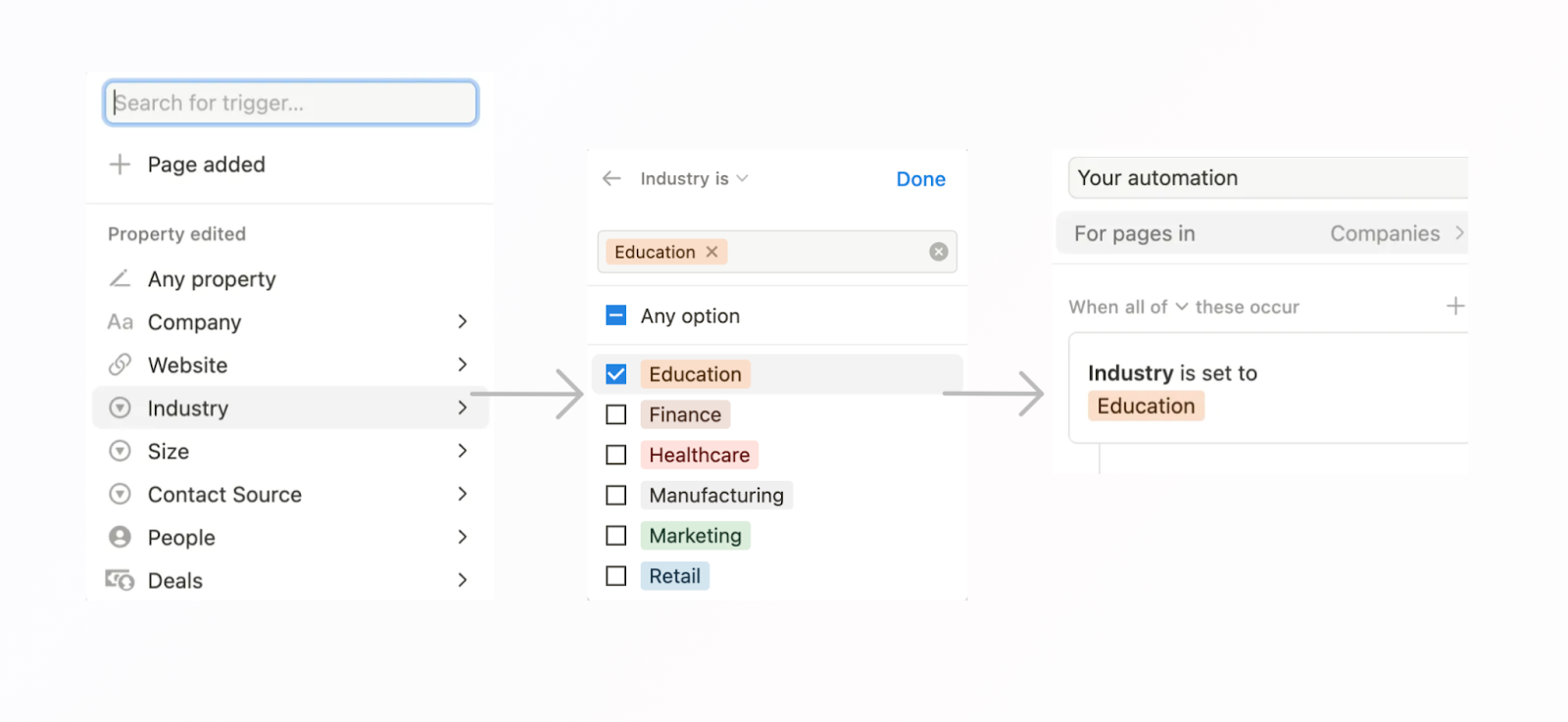Click the pencil icon next to Any property
The width and height of the screenshot is (1568, 722).
[120, 279]
